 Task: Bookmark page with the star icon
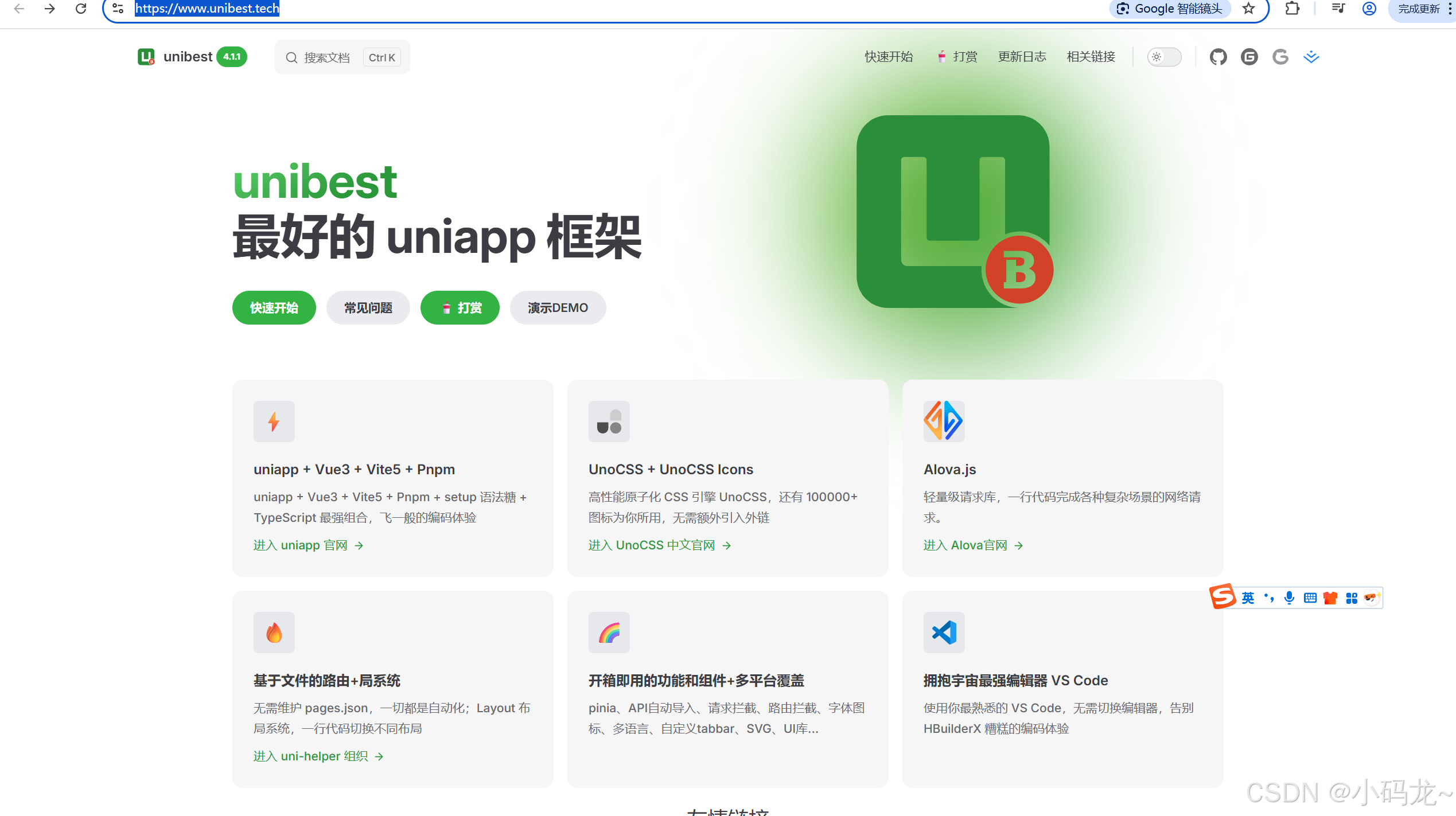(x=1248, y=9)
